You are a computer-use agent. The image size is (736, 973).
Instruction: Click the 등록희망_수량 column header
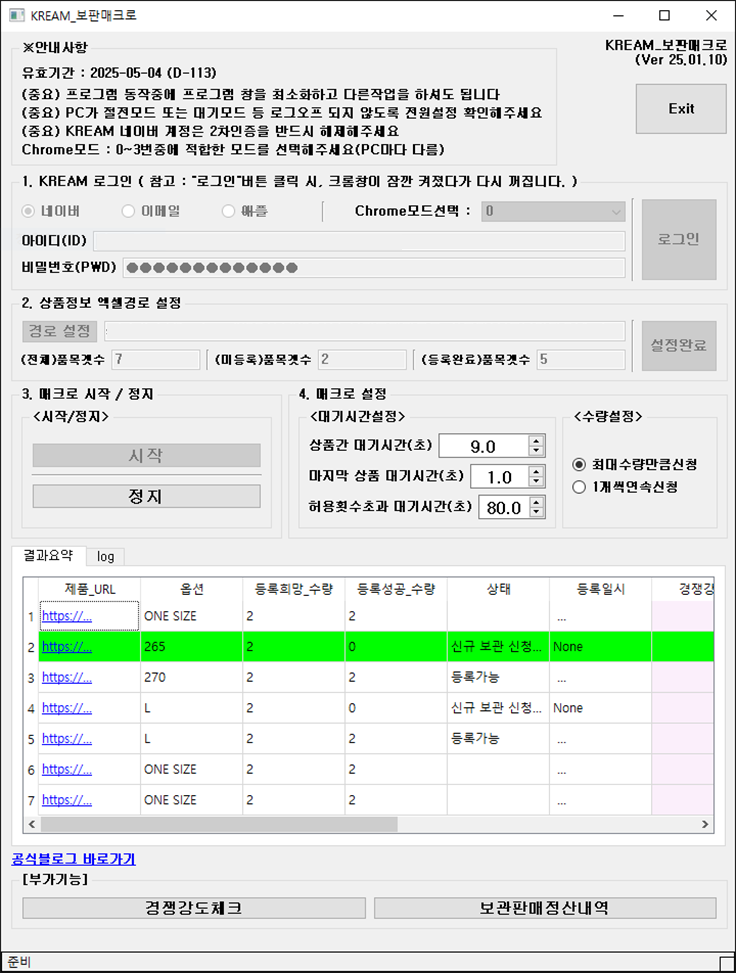click(294, 590)
